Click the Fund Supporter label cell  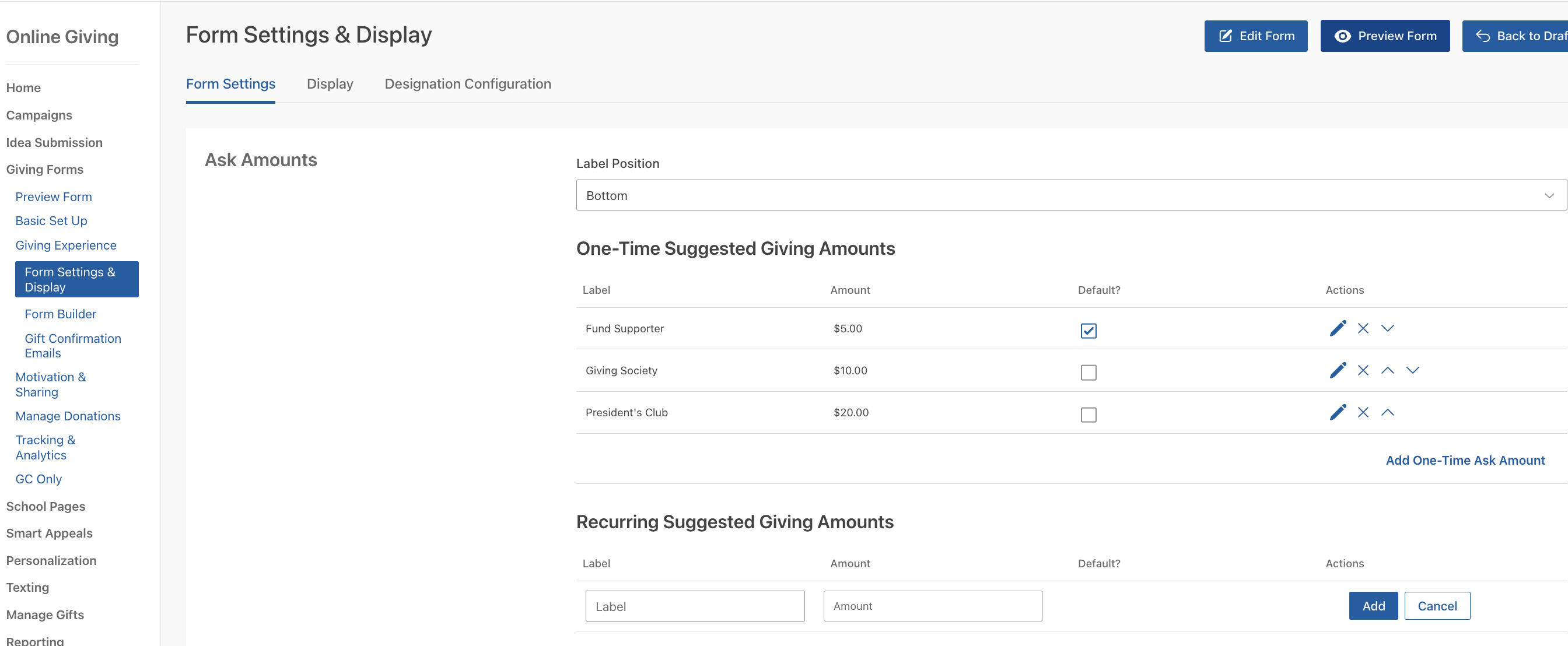click(625, 328)
